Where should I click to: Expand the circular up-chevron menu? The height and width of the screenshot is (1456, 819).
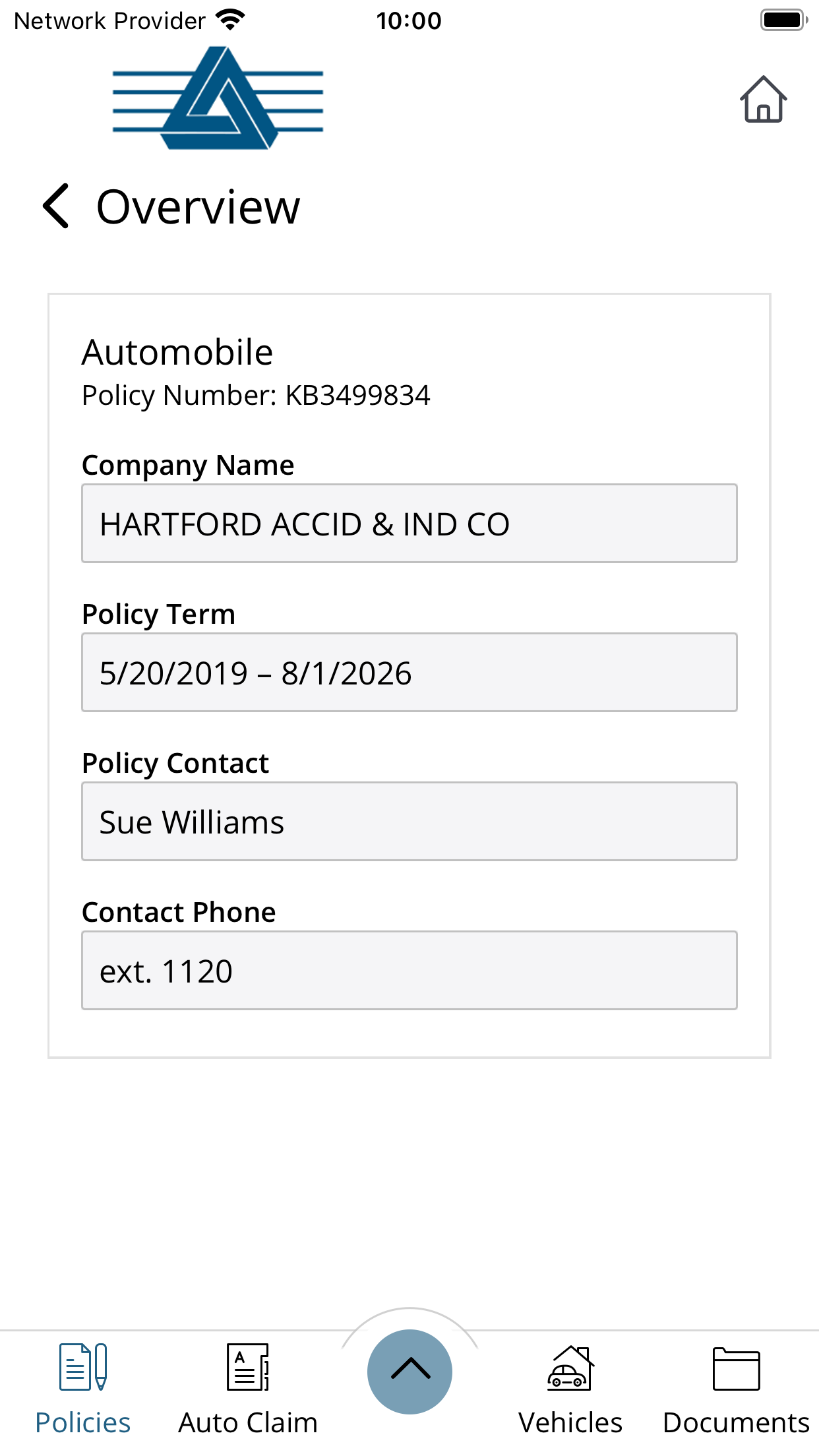[x=409, y=1372]
